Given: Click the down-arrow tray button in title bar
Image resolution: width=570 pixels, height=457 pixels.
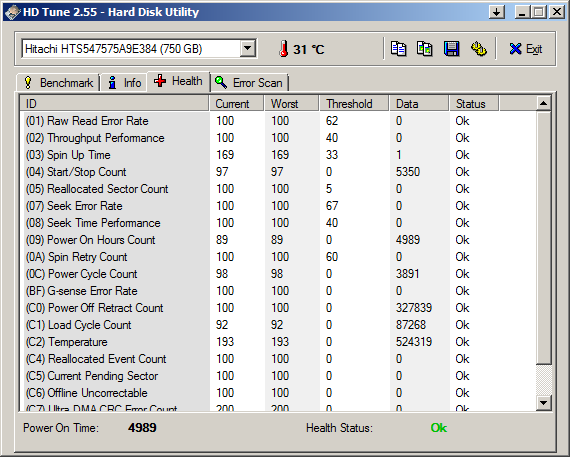Looking at the screenshot, I should click(x=497, y=12).
